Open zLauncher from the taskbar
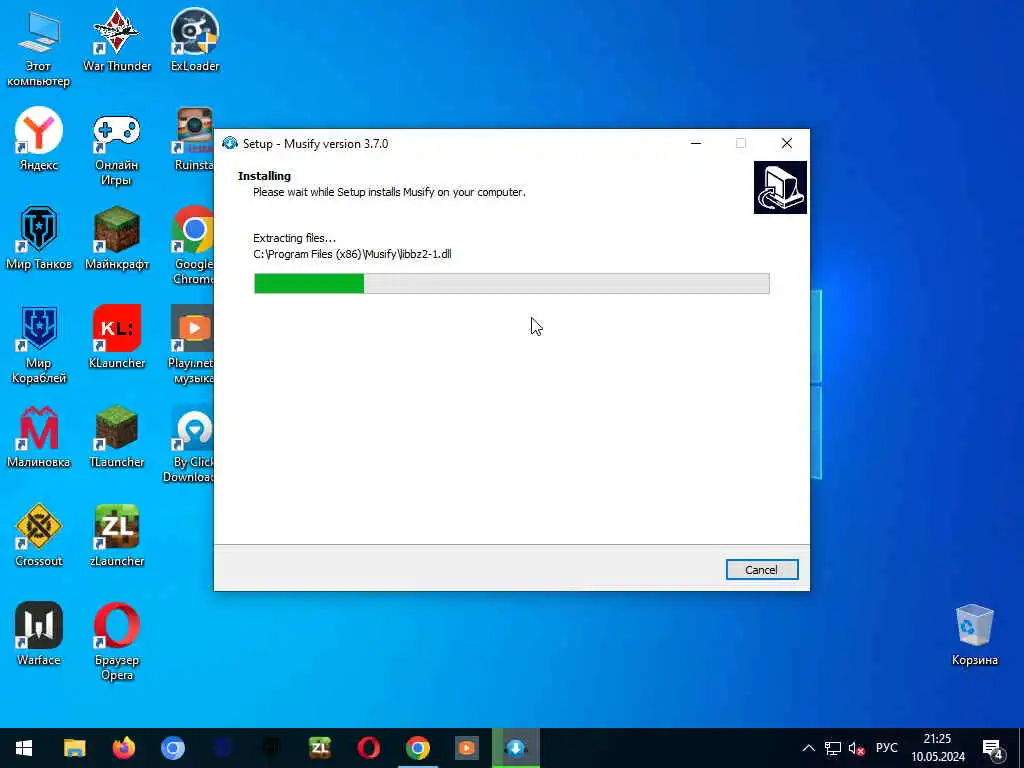This screenshot has height=768, width=1024. [320, 748]
